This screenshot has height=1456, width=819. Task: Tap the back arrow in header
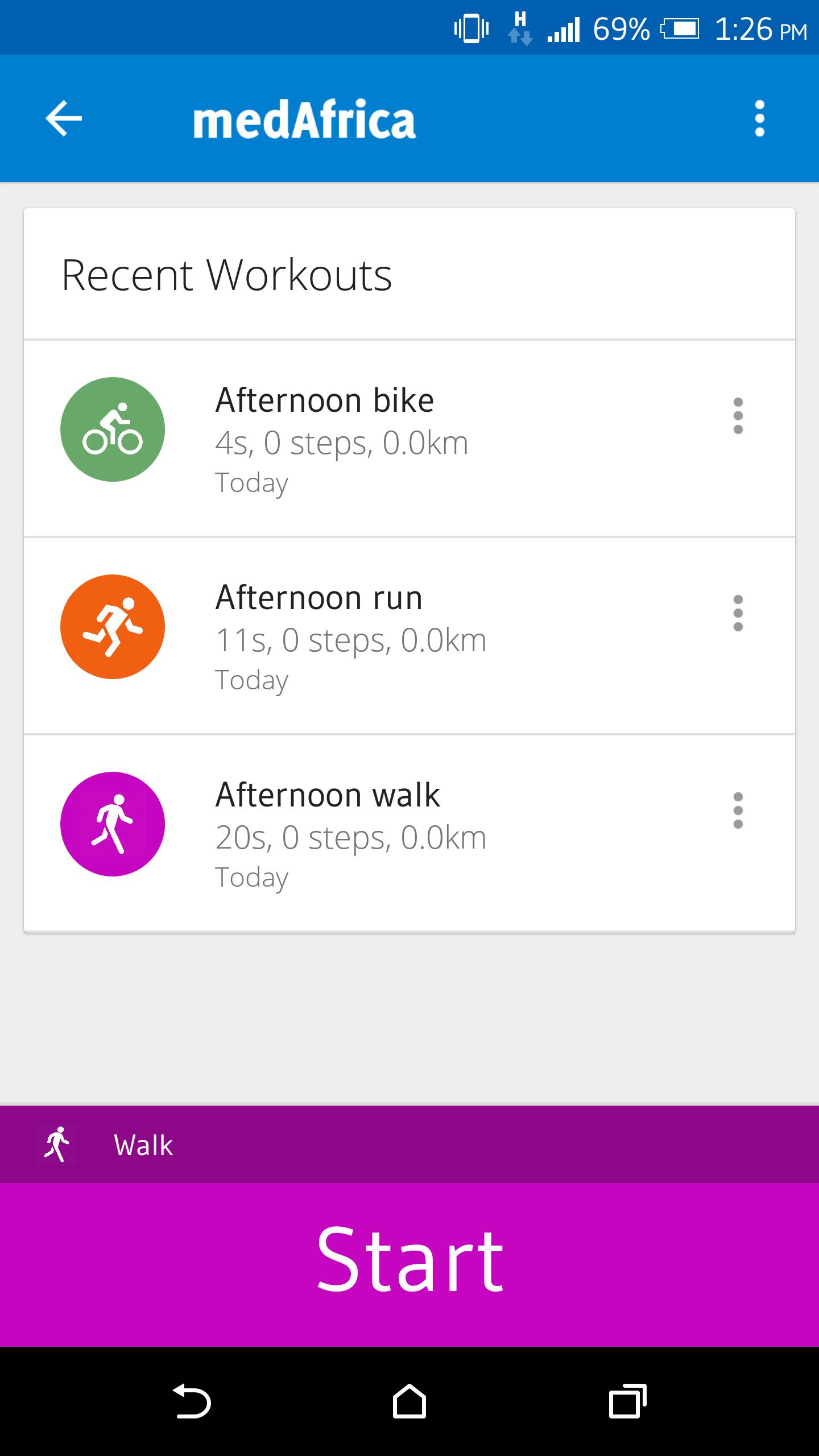(64, 118)
